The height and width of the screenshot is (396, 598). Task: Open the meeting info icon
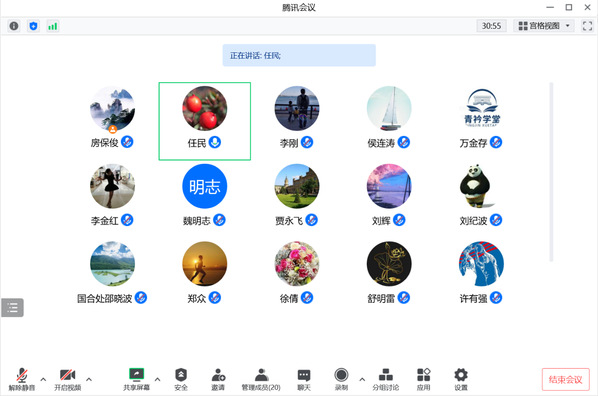pyautogui.click(x=14, y=26)
